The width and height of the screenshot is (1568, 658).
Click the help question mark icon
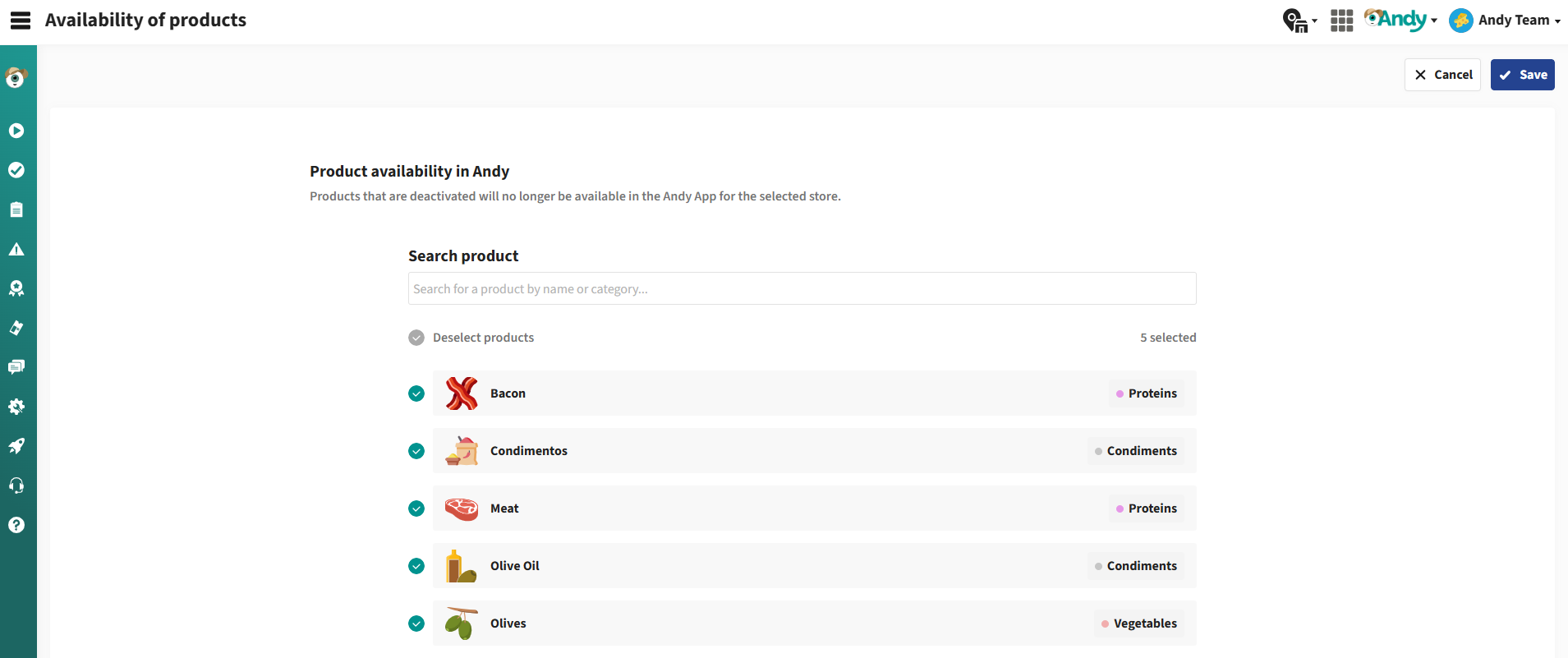[x=16, y=525]
